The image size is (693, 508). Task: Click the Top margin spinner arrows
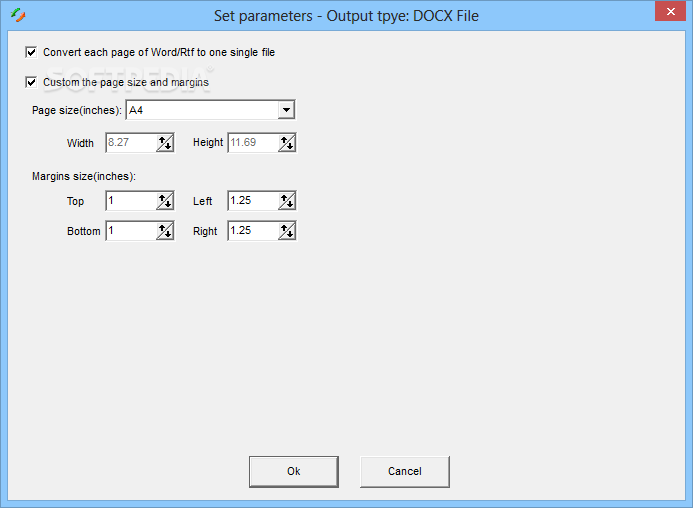165,201
